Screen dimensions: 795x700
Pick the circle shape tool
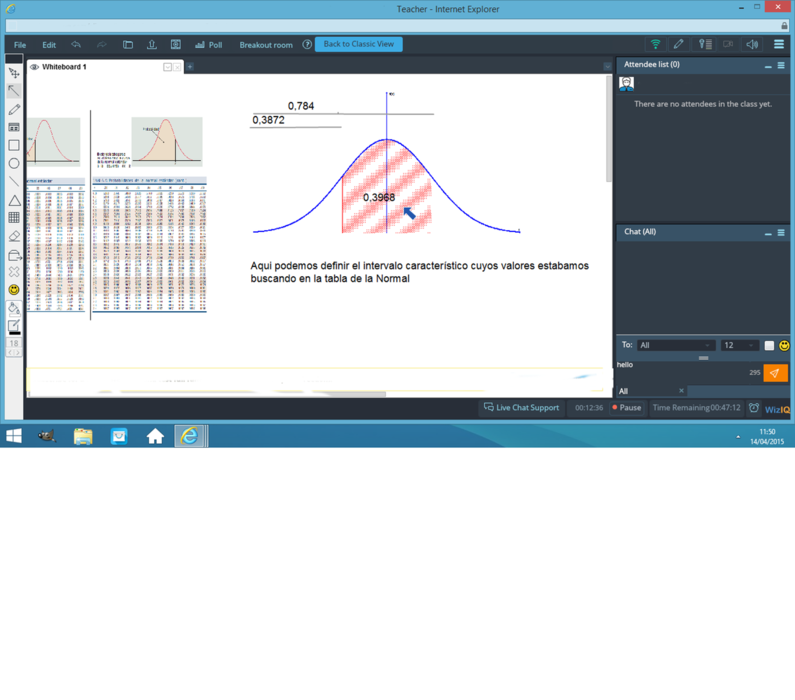click(x=14, y=163)
